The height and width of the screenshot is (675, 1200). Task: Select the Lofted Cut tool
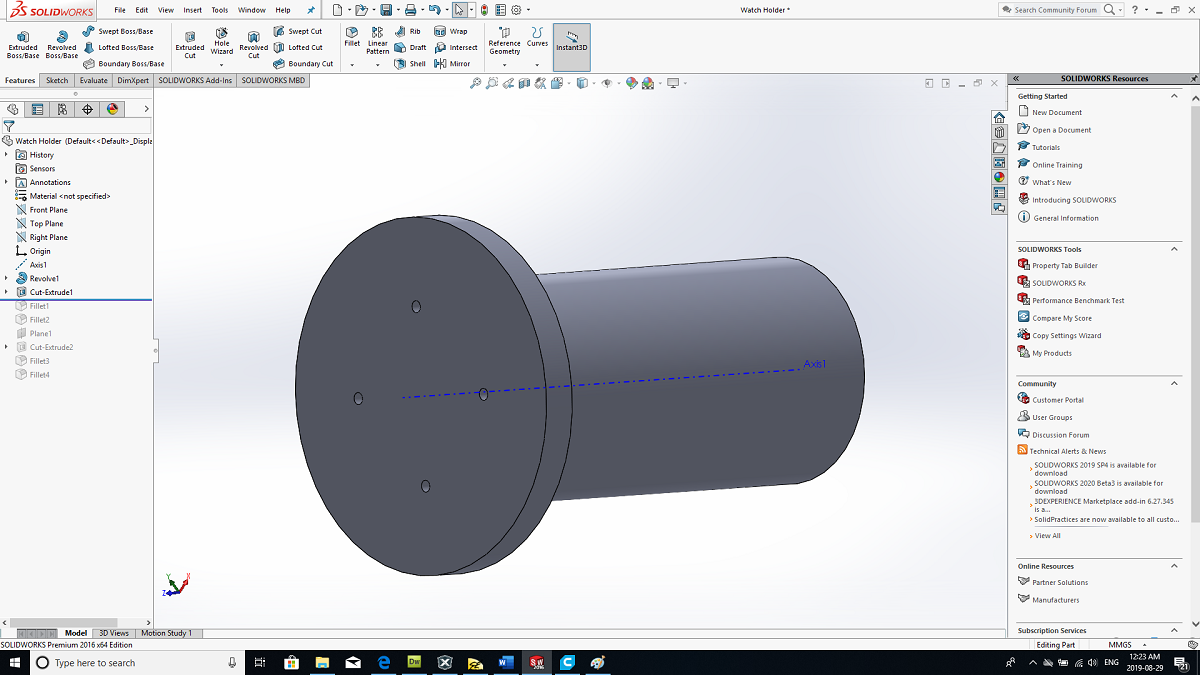pyautogui.click(x=298, y=47)
